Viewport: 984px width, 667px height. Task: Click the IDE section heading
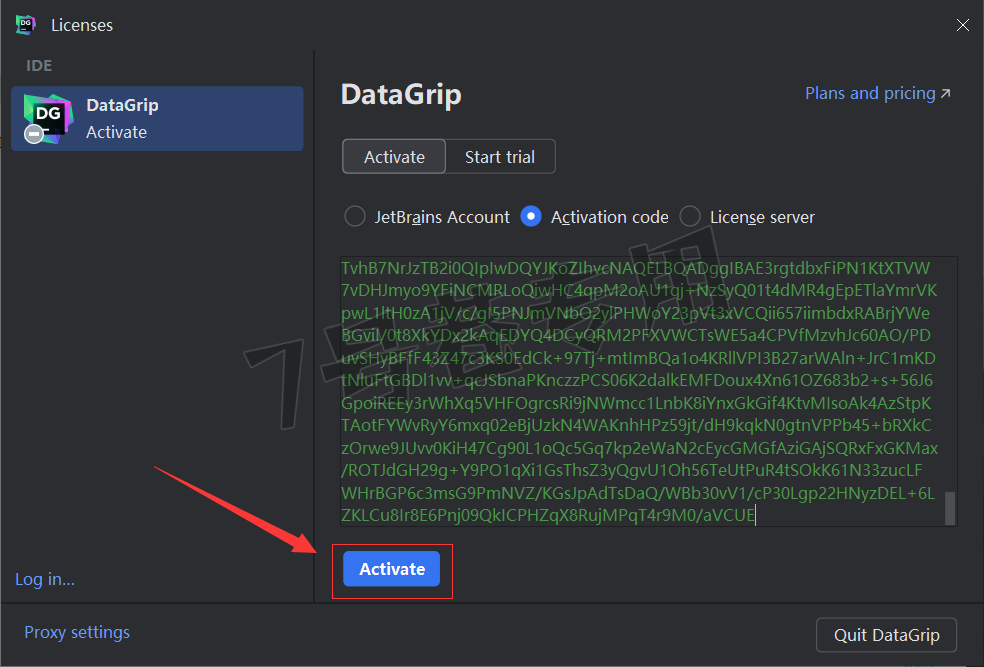coord(39,65)
